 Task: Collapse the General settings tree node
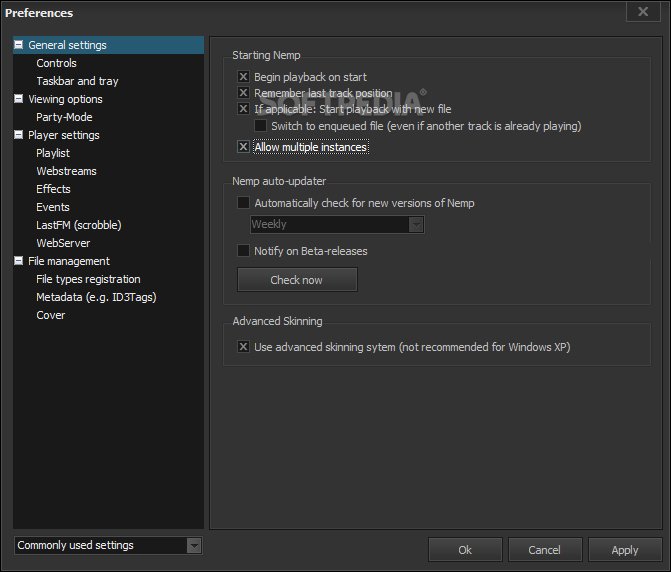18,44
